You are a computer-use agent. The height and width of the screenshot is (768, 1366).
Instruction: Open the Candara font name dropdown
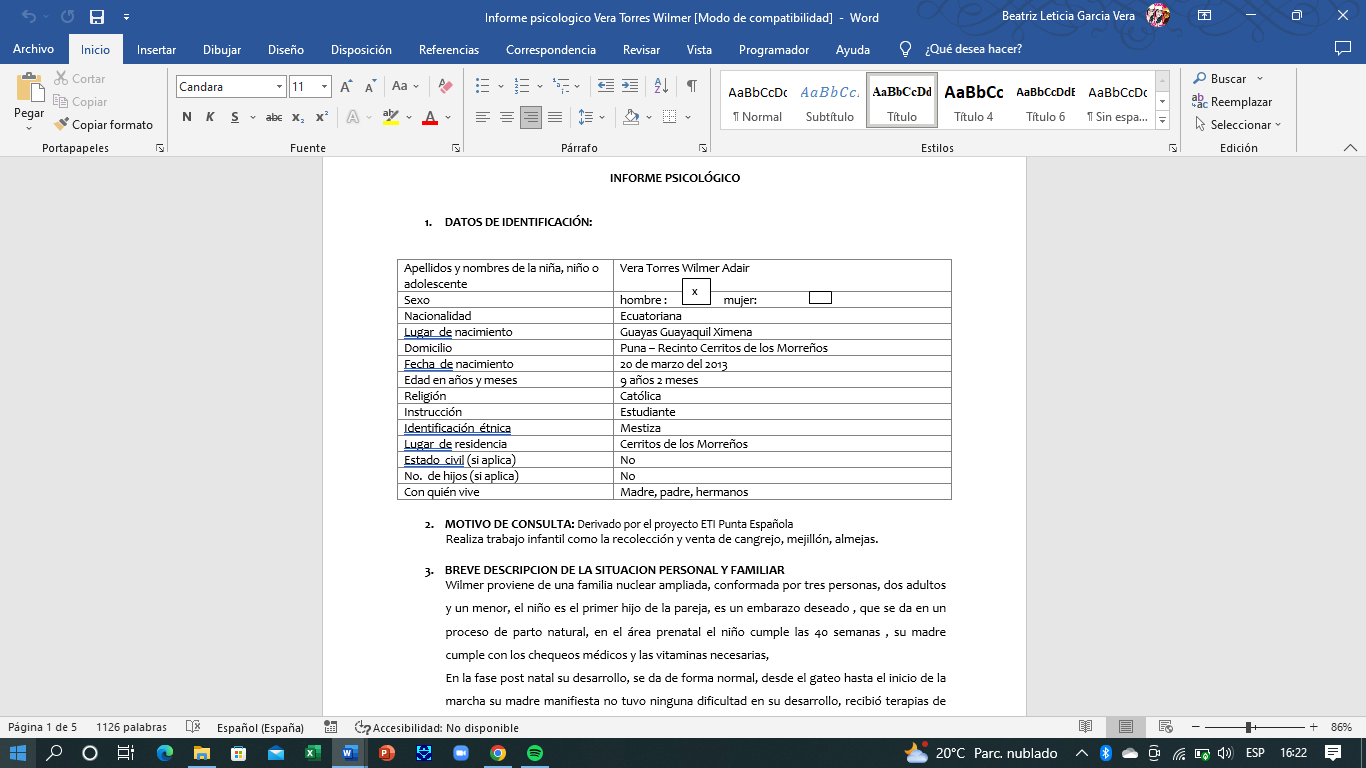(x=279, y=87)
